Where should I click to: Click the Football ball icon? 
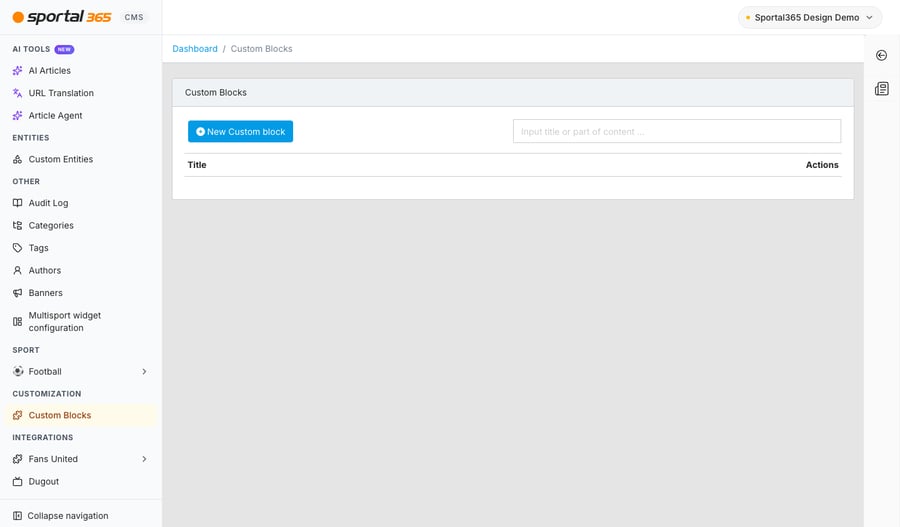(18, 371)
